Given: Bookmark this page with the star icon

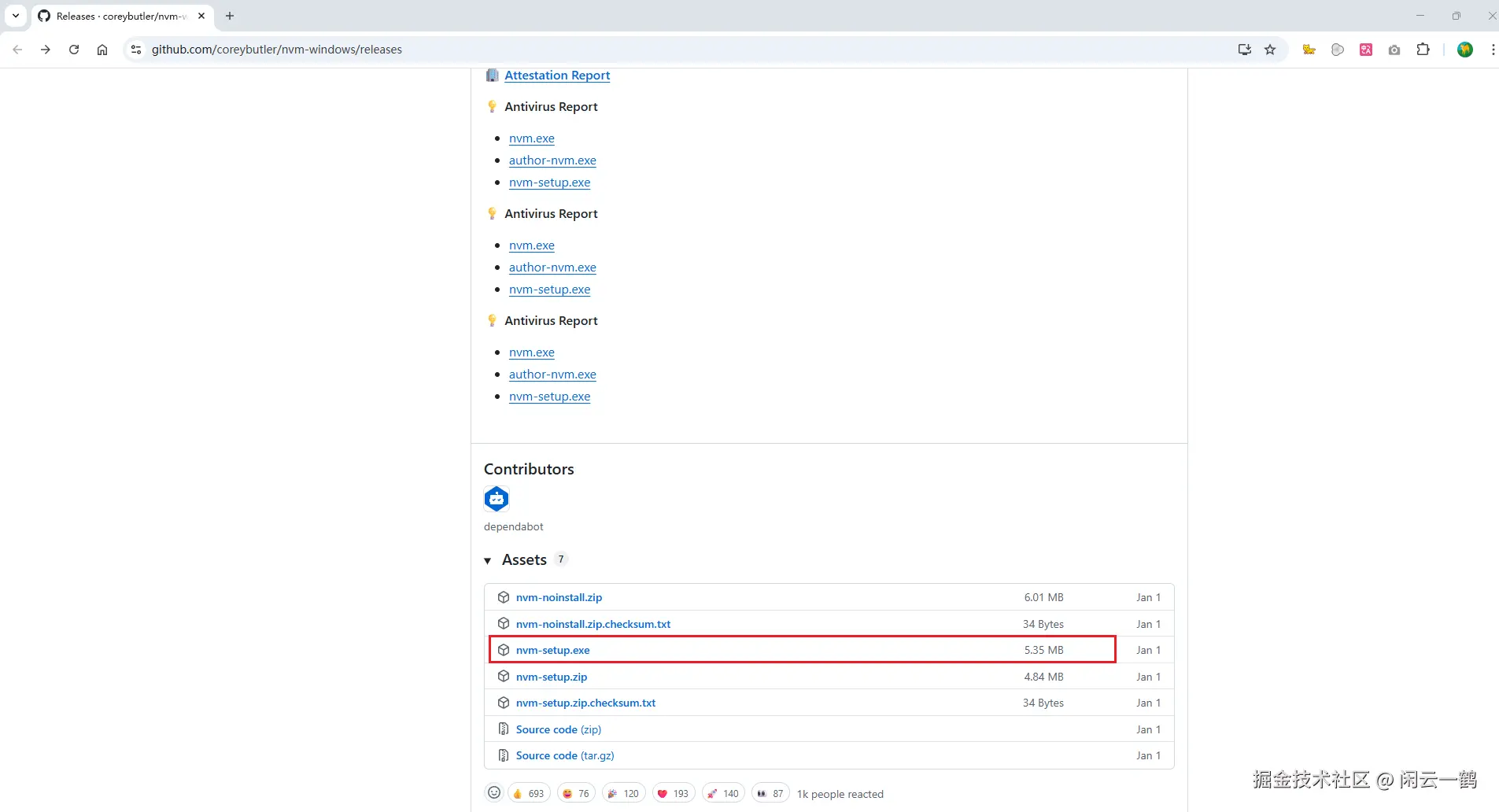Looking at the screenshot, I should pyautogui.click(x=1270, y=50).
